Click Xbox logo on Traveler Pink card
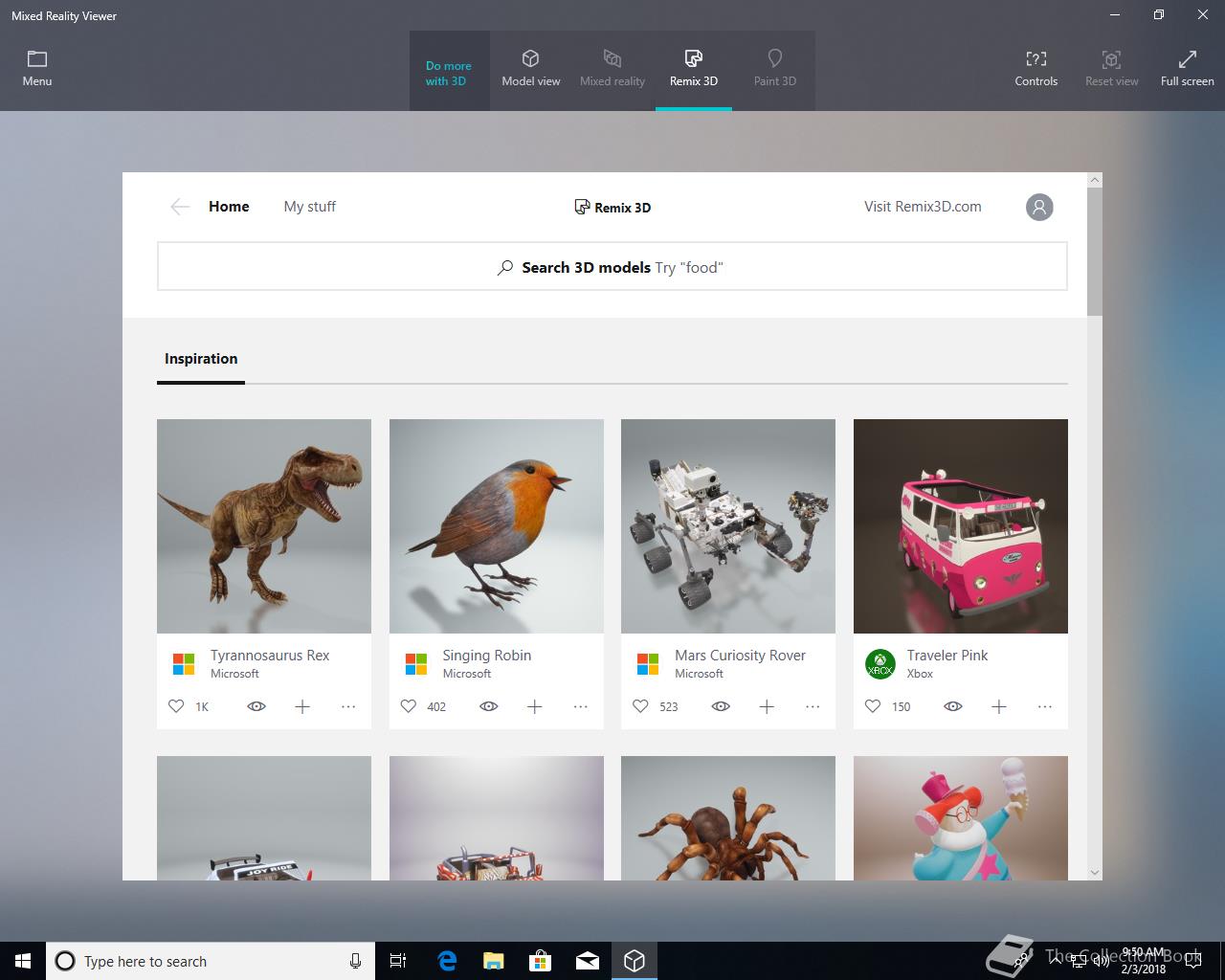This screenshot has height=980, width=1225. tap(880, 663)
